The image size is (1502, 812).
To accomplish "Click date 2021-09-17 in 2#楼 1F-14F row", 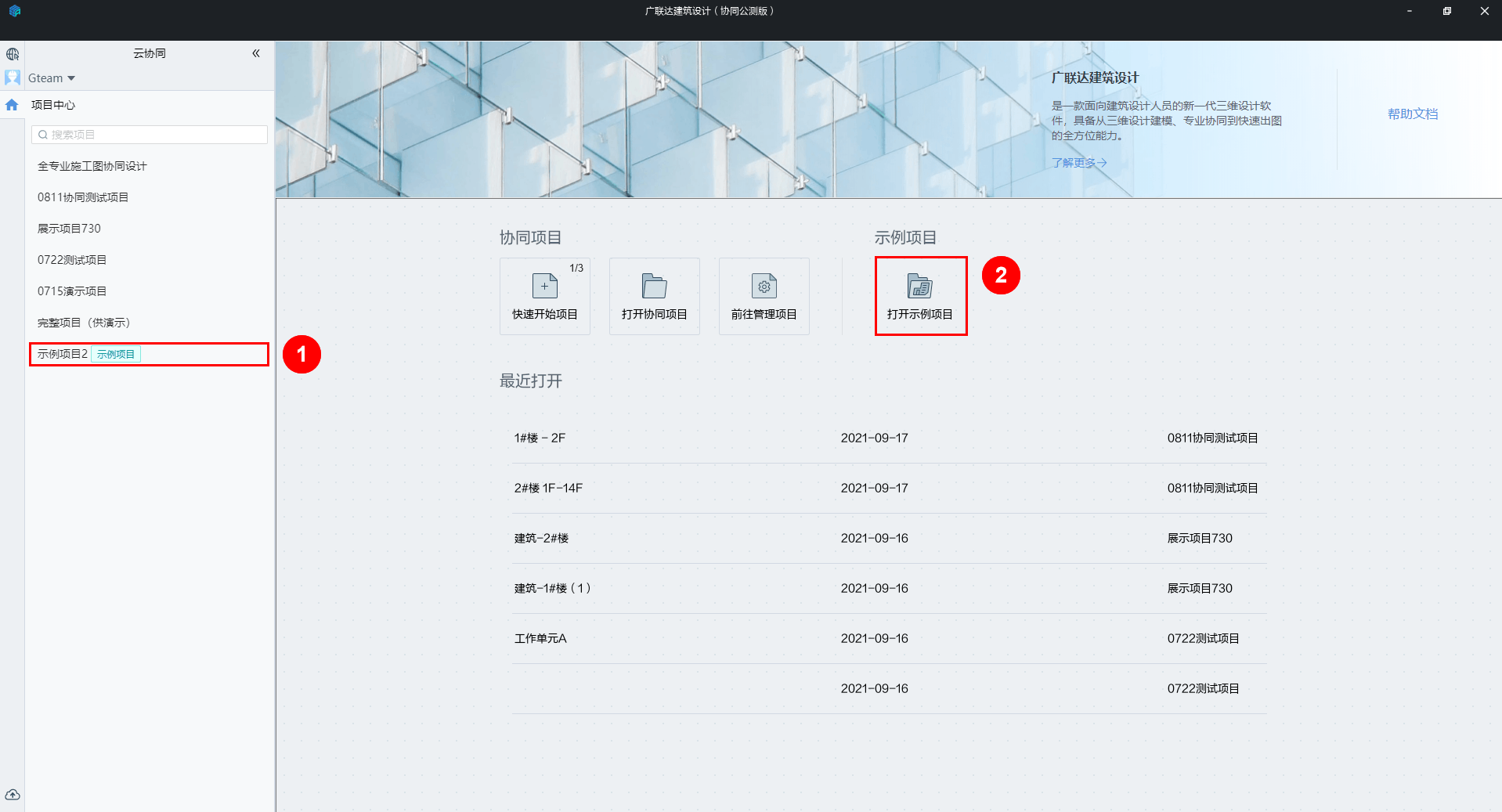I will [x=875, y=489].
